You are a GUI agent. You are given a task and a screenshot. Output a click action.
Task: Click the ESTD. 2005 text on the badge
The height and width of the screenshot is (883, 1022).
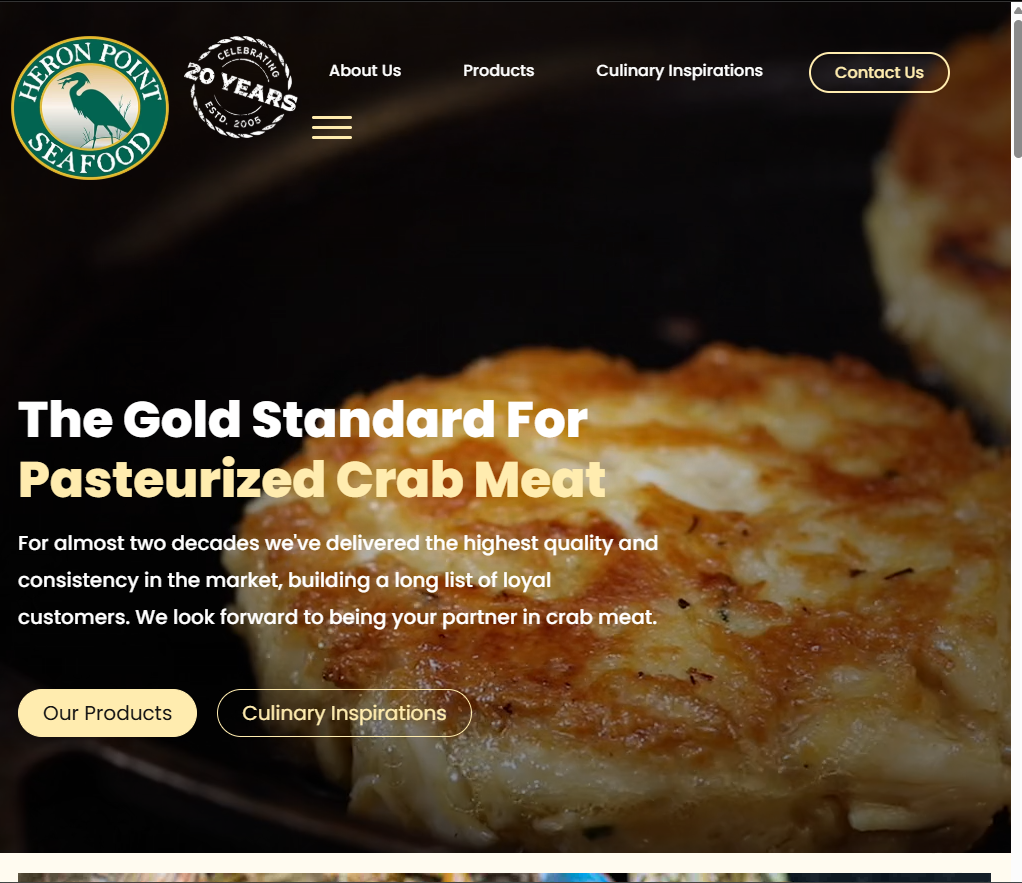click(233, 115)
